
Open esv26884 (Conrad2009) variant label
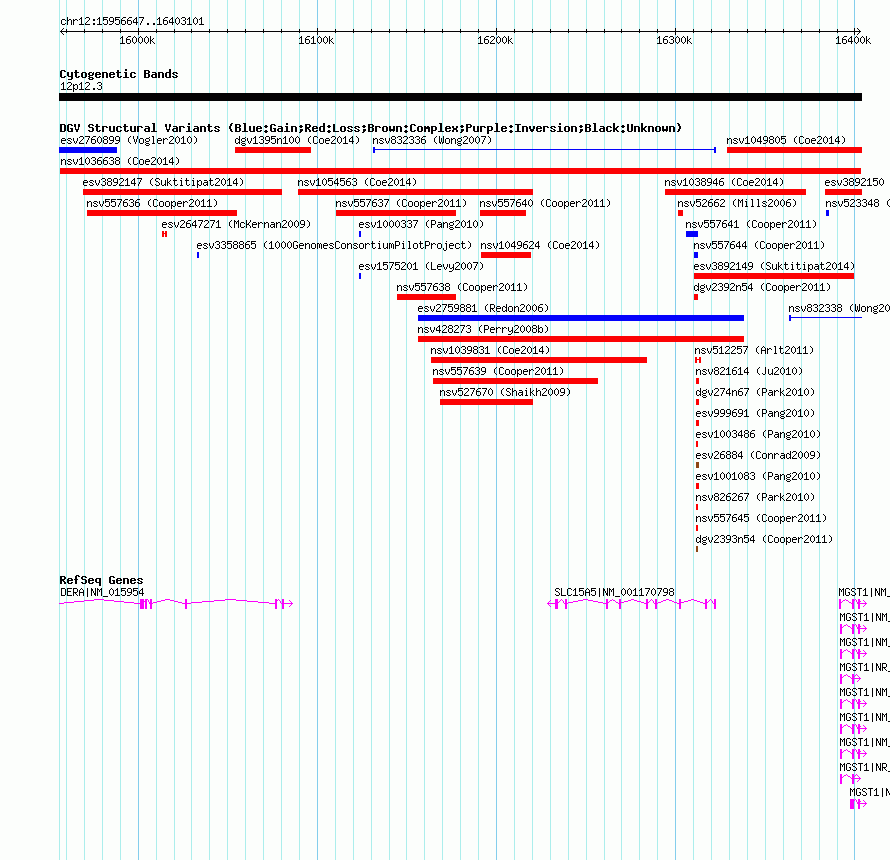(758, 455)
